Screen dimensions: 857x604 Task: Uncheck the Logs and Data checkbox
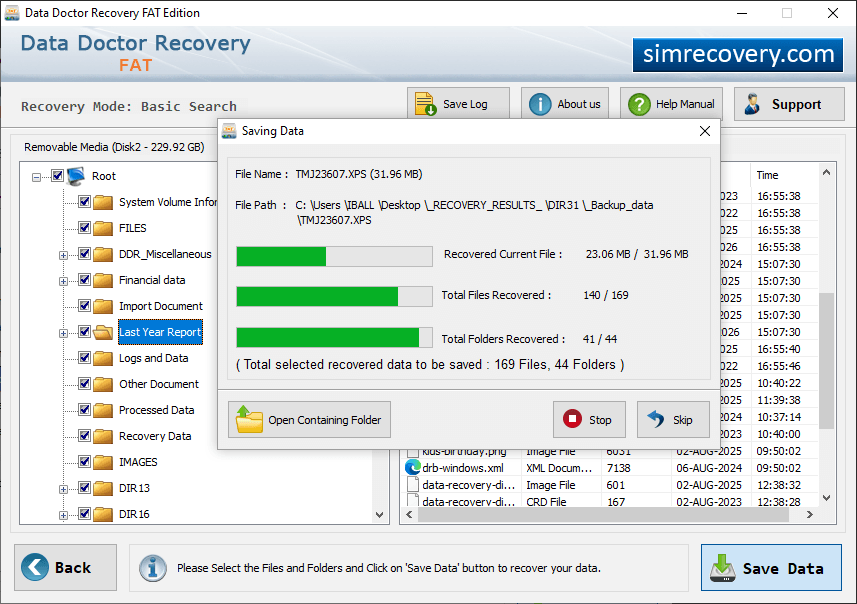pyautogui.click(x=84, y=357)
